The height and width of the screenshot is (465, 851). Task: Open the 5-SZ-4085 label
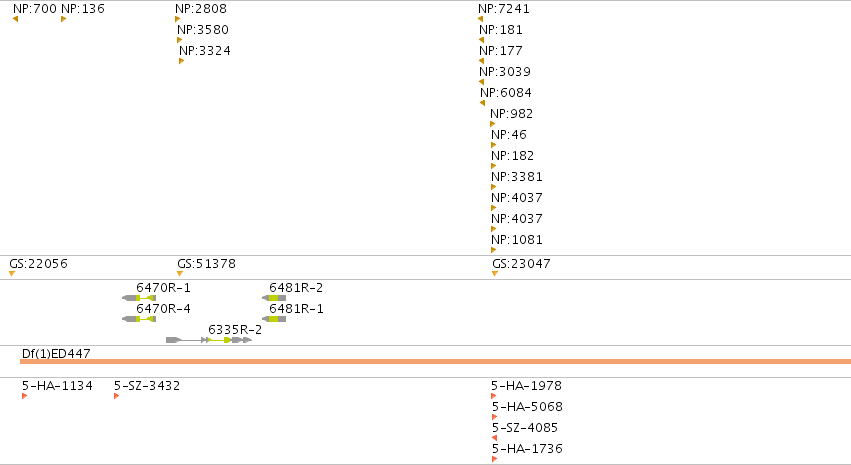525,428
